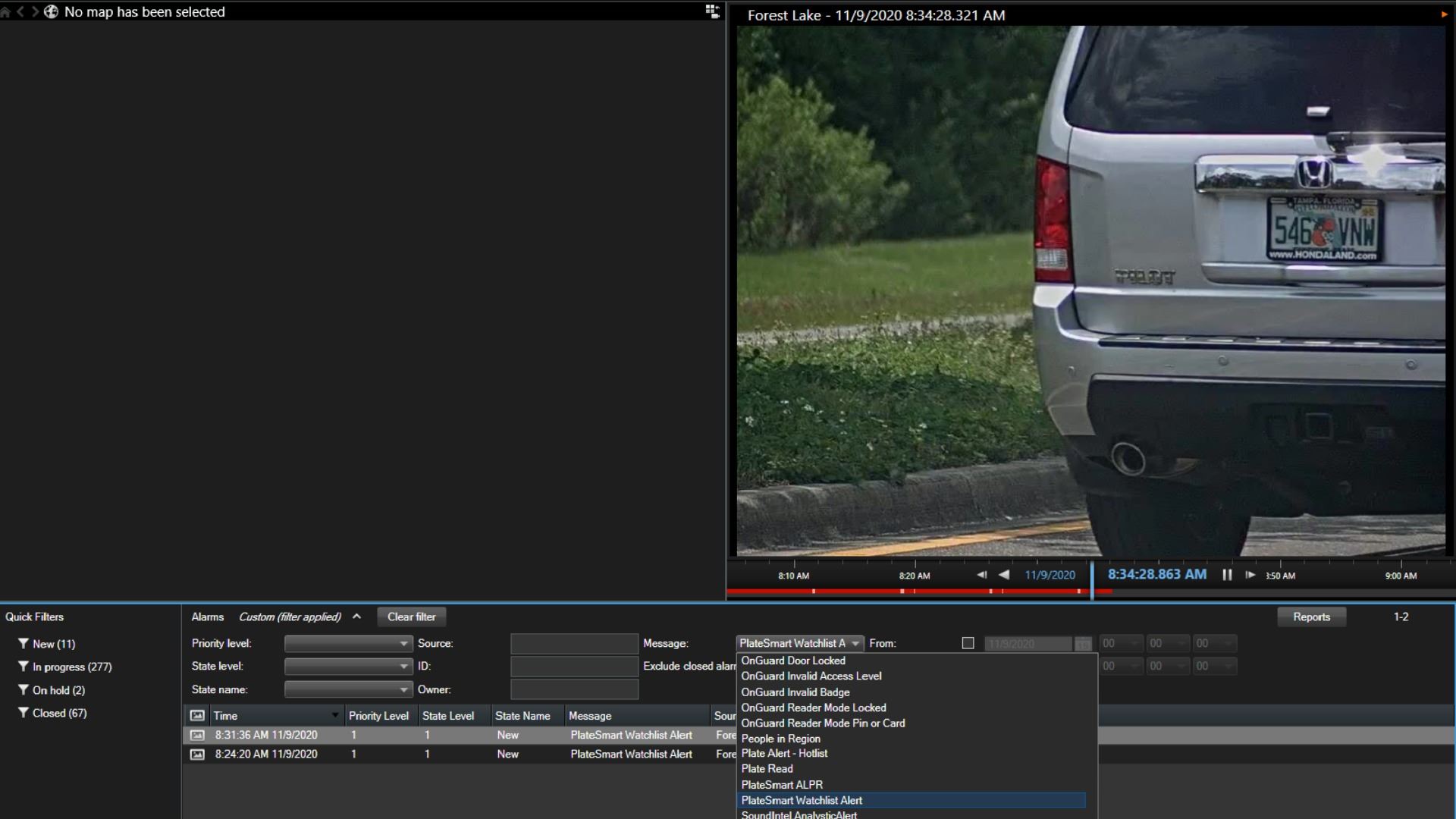Apply On hold (2) quick filter
This screenshot has width=1456, height=819.
[52, 690]
